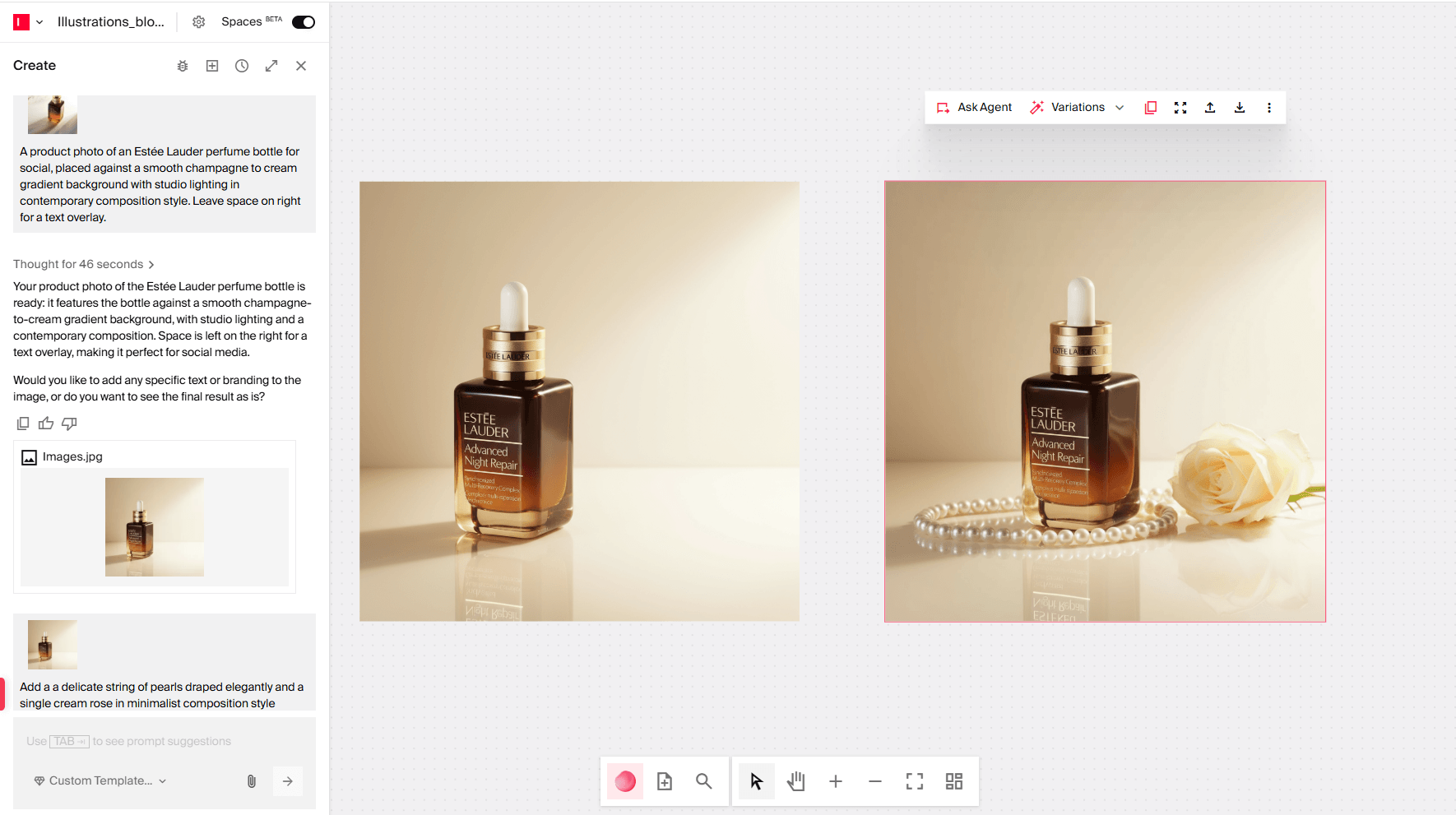Click the Ask Agent button

click(973, 107)
